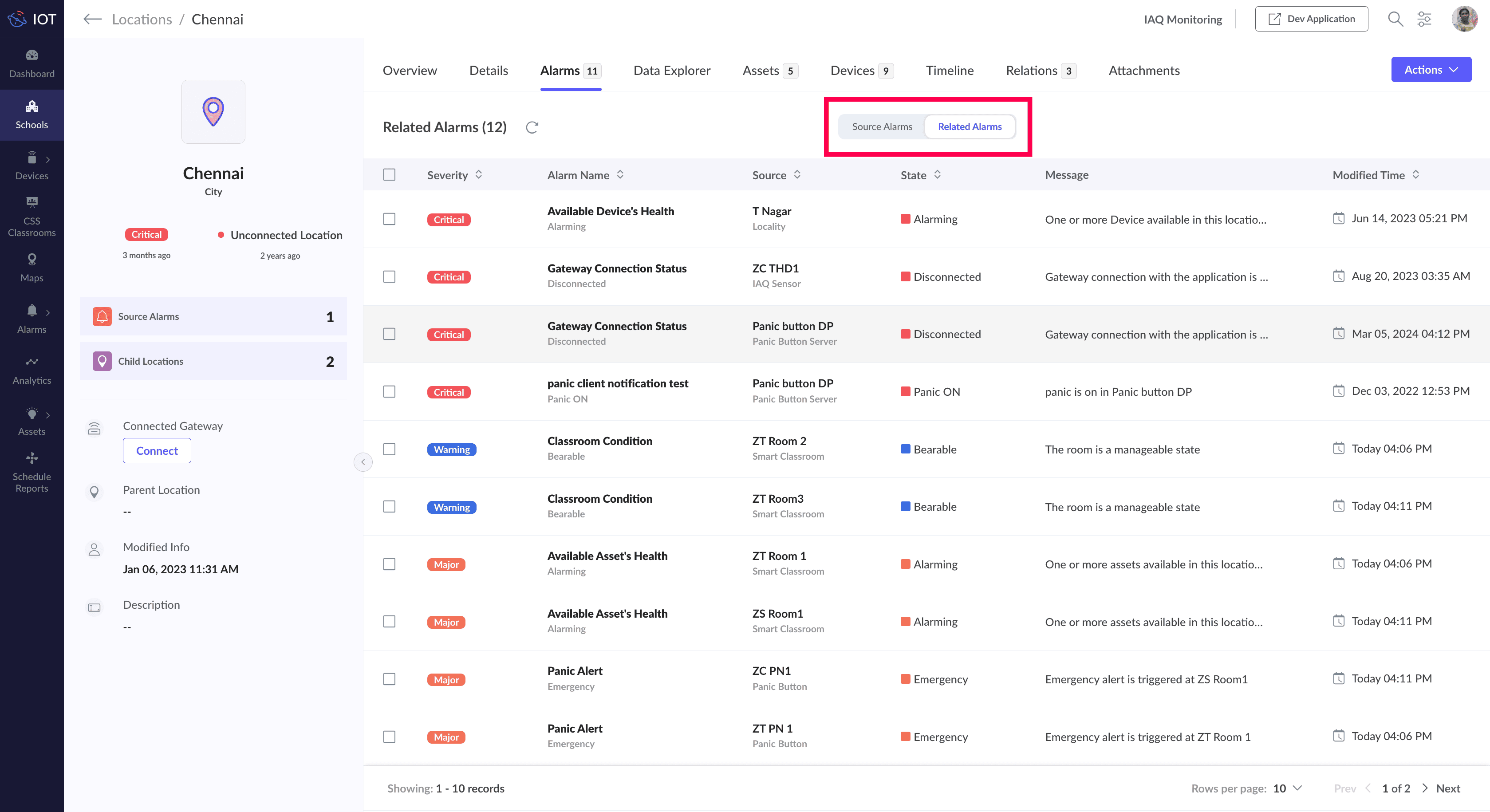Screen dimensions: 1490x812
Task: Click the Connect gateway button
Action: [157, 450]
